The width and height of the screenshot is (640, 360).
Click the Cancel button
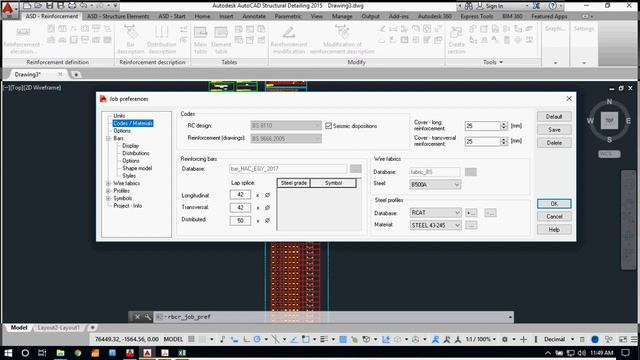(554, 217)
